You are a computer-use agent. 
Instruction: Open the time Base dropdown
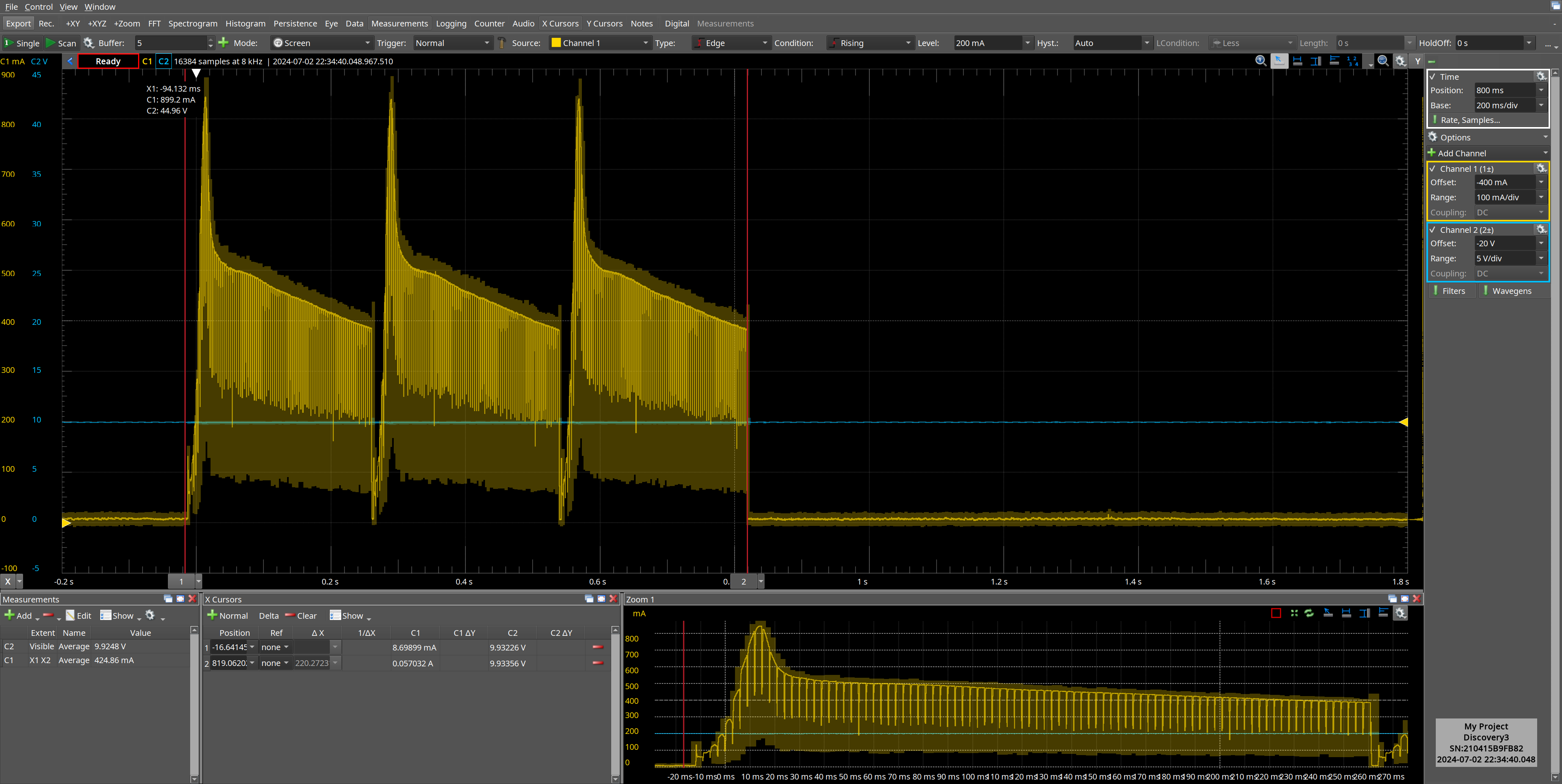coord(1541,105)
